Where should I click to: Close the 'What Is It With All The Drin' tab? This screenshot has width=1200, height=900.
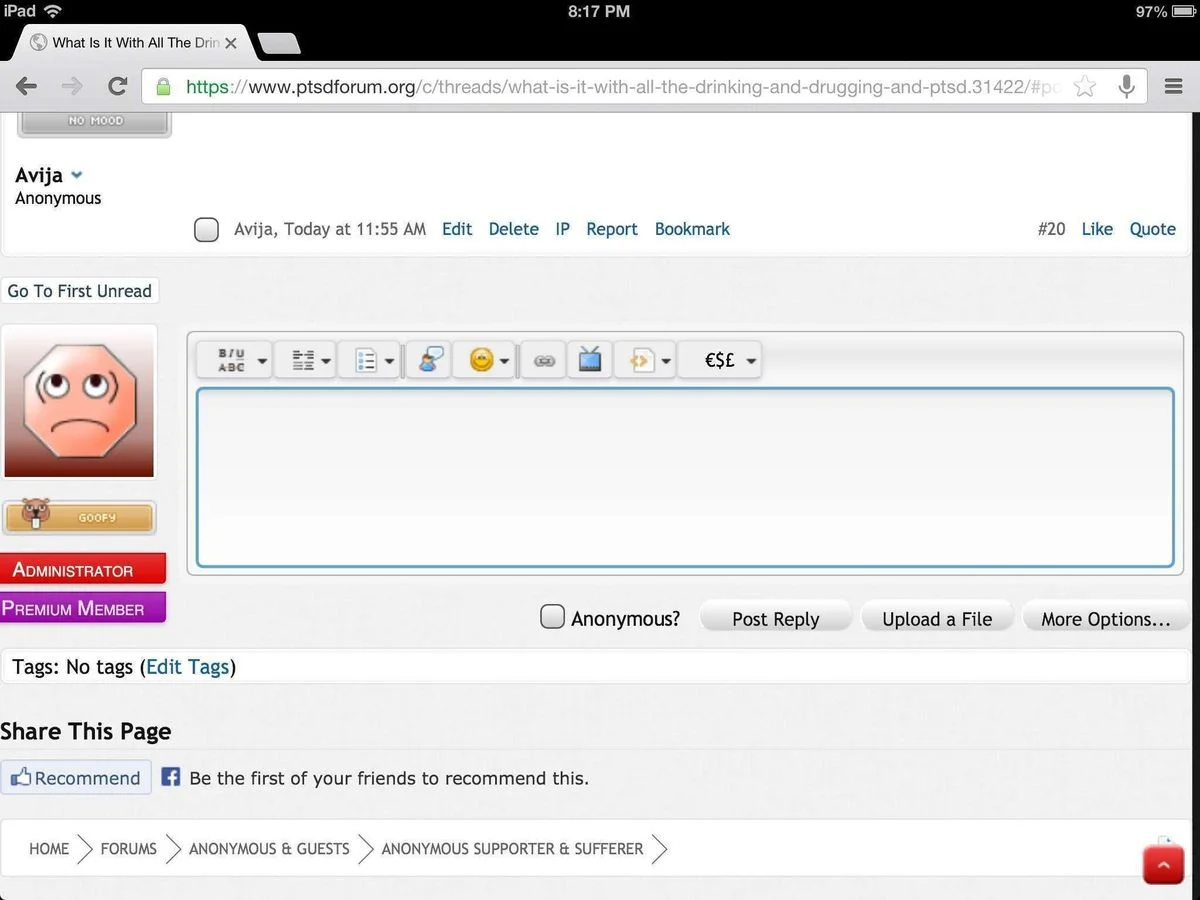click(231, 43)
